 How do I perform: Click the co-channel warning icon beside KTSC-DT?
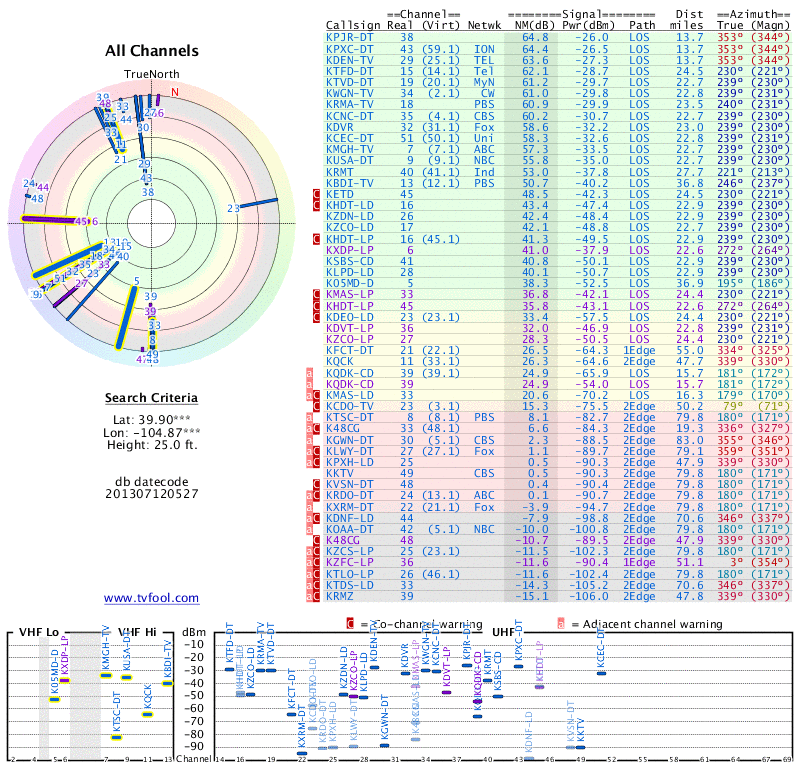[317, 417]
